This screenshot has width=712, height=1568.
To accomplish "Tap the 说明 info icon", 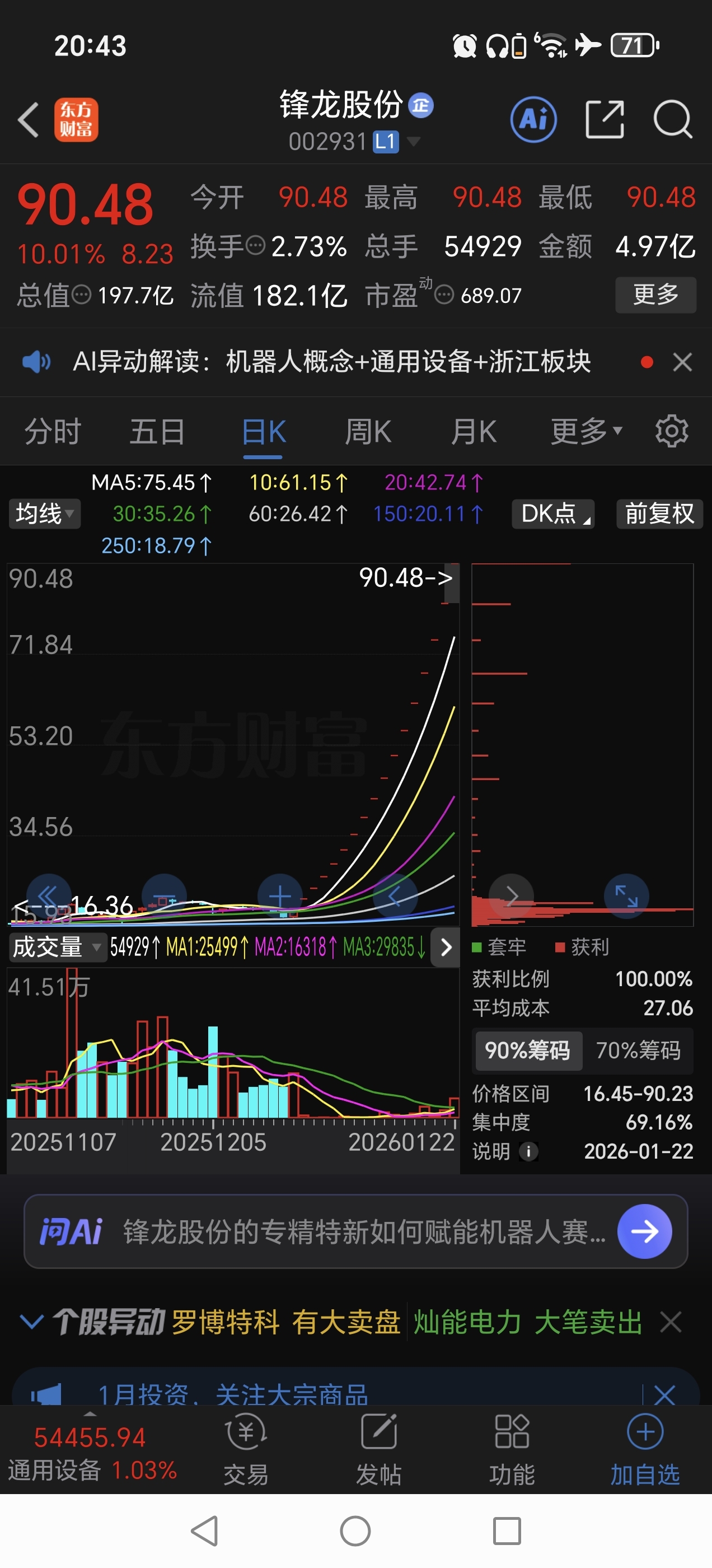I will (528, 1152).
